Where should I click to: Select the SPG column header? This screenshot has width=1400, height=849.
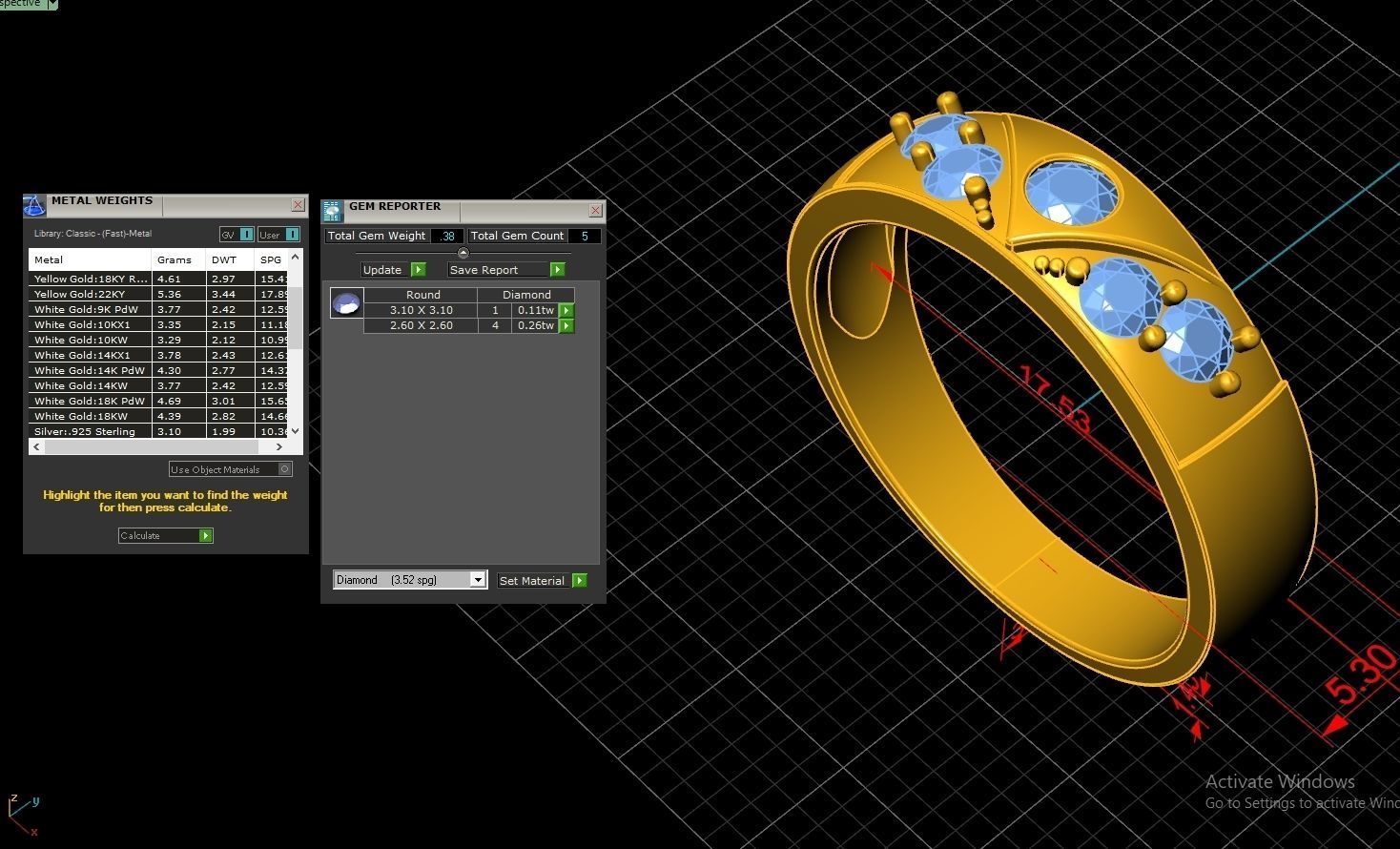(272, 259)
